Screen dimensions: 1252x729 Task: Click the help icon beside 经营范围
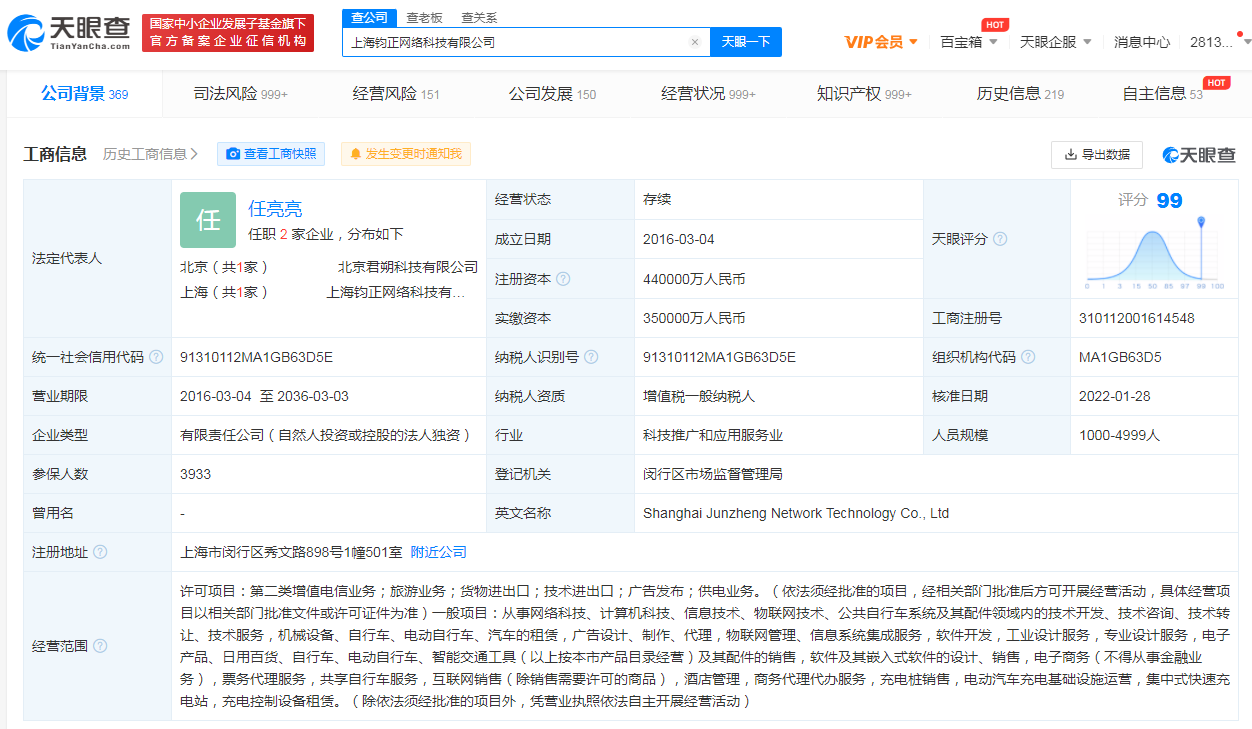[x=100, y=646]
